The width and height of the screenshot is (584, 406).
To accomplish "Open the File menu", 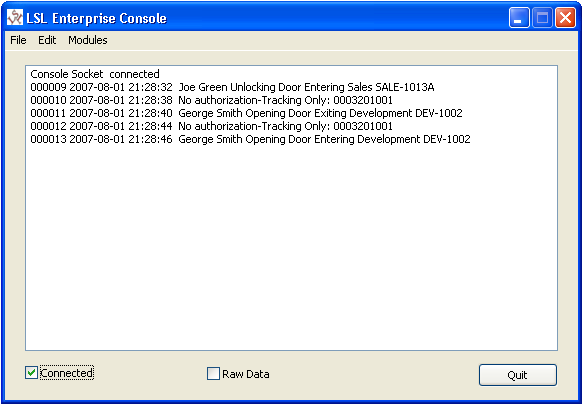I will (18, 40).
